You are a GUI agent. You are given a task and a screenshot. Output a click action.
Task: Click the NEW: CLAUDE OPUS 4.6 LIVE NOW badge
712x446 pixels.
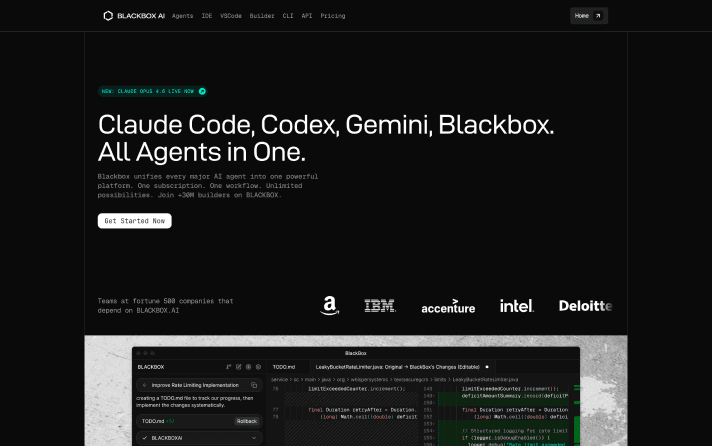click(153, 91)
